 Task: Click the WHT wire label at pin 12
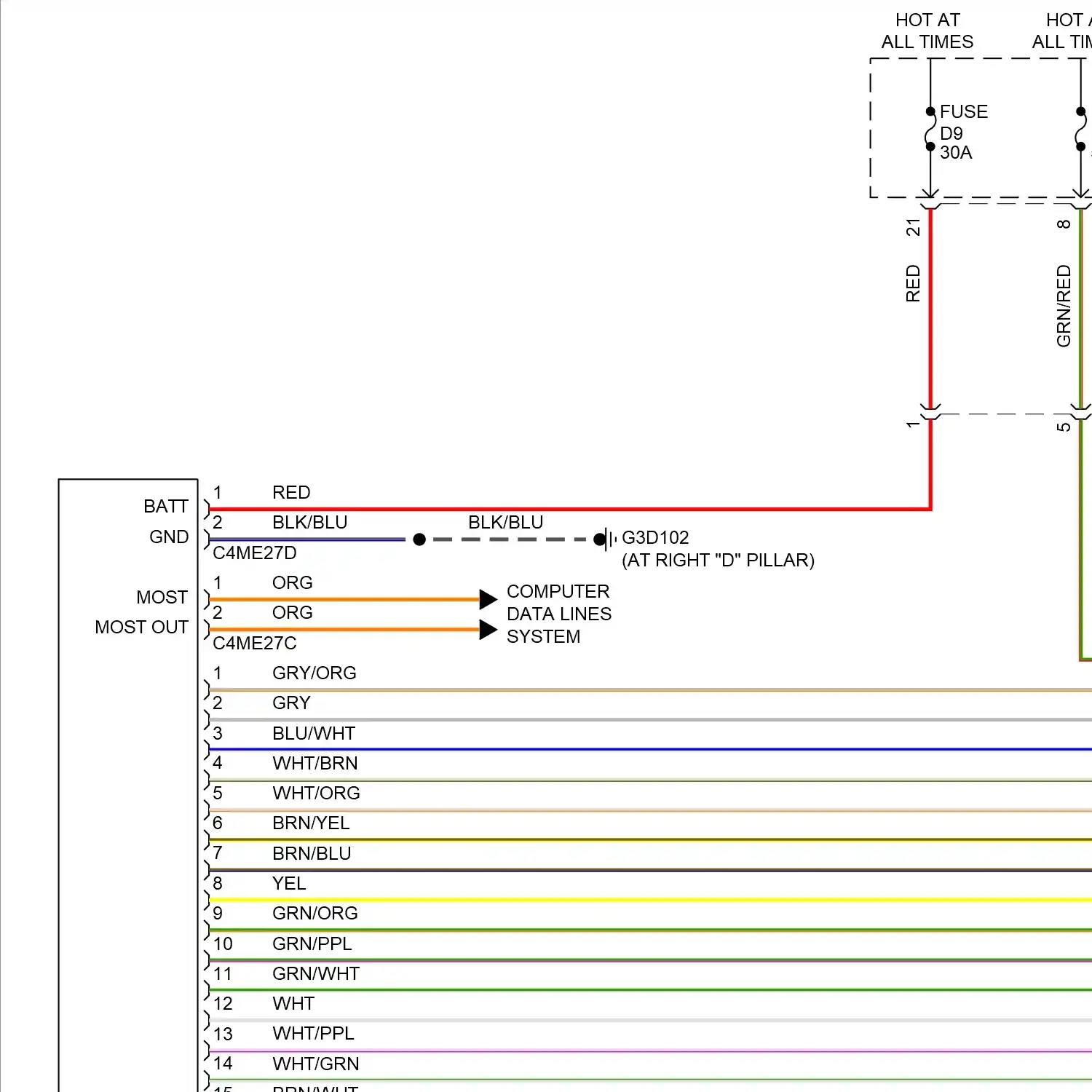[293, 1004]
